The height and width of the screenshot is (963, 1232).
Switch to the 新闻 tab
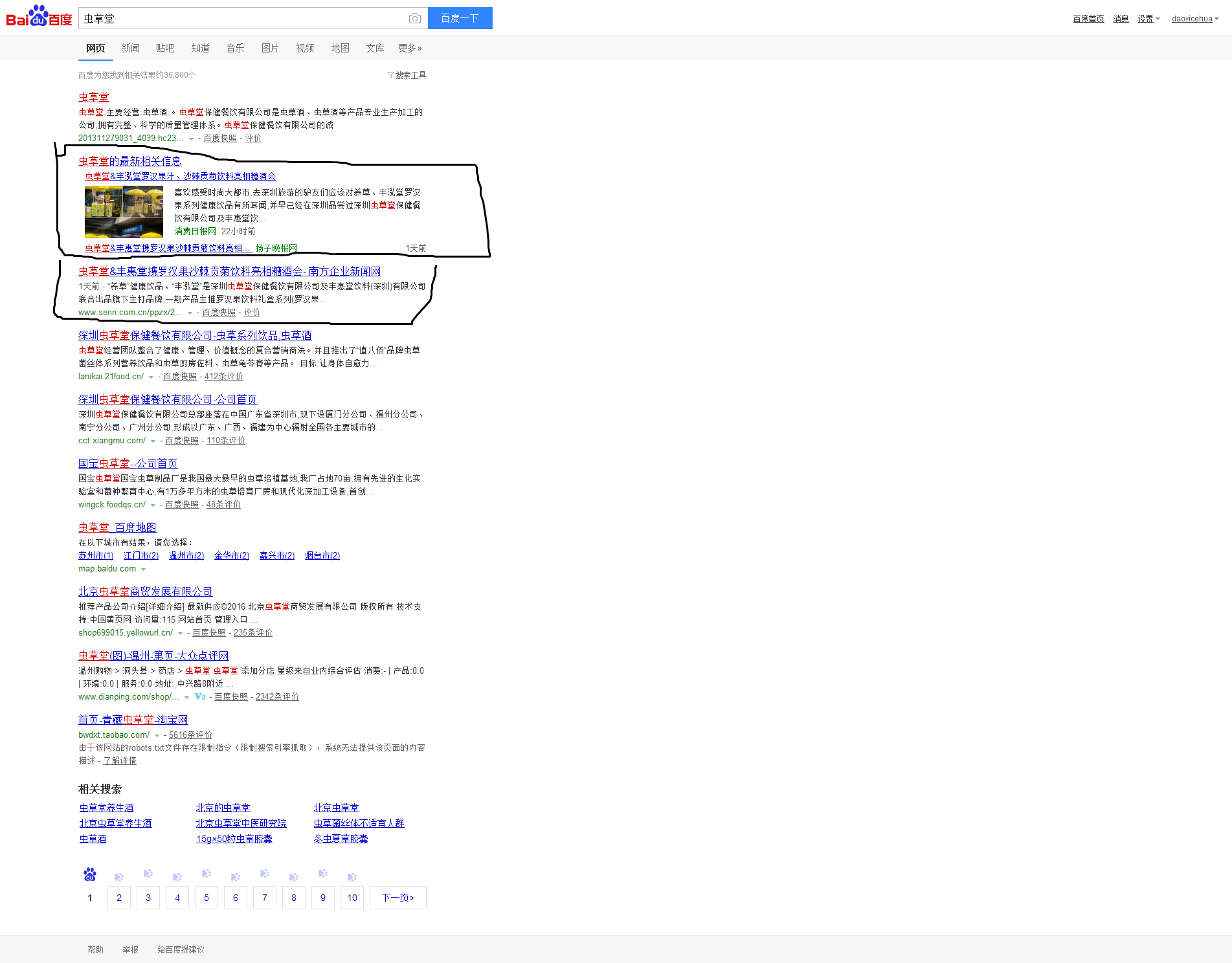(130, 48)
